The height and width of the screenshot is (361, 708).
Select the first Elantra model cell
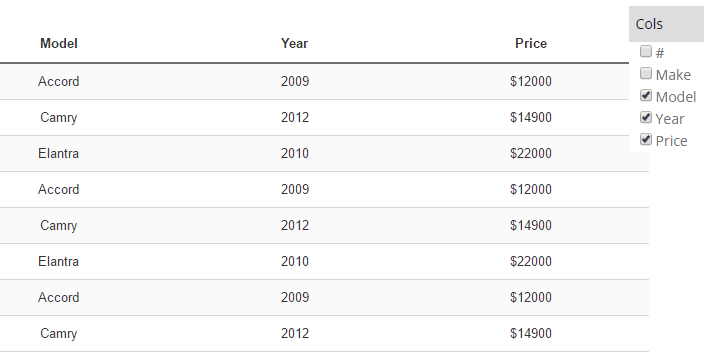point(59,153)
